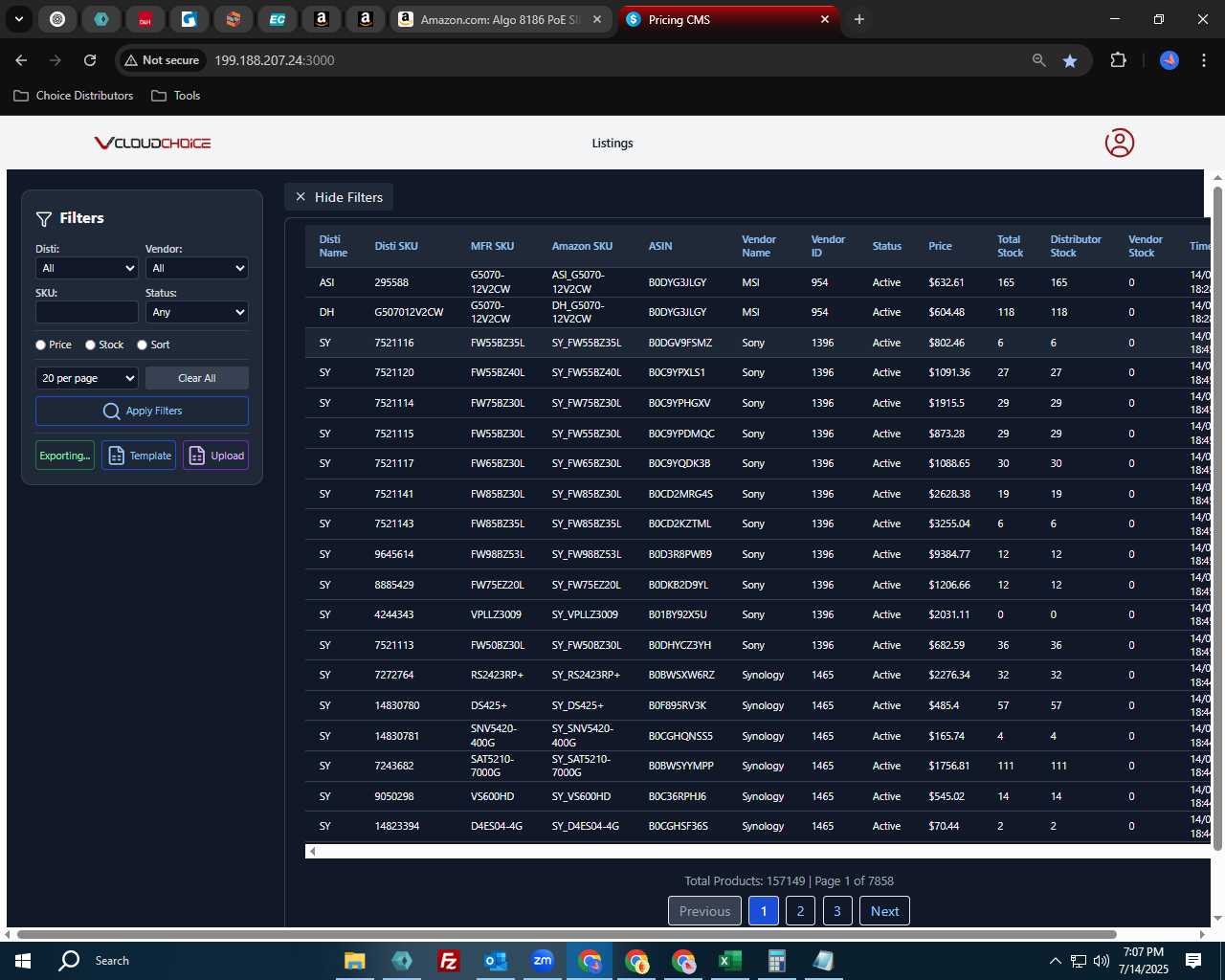Open a new browser tab
This screenshot has width=1225, height=980.
point(859,19)
